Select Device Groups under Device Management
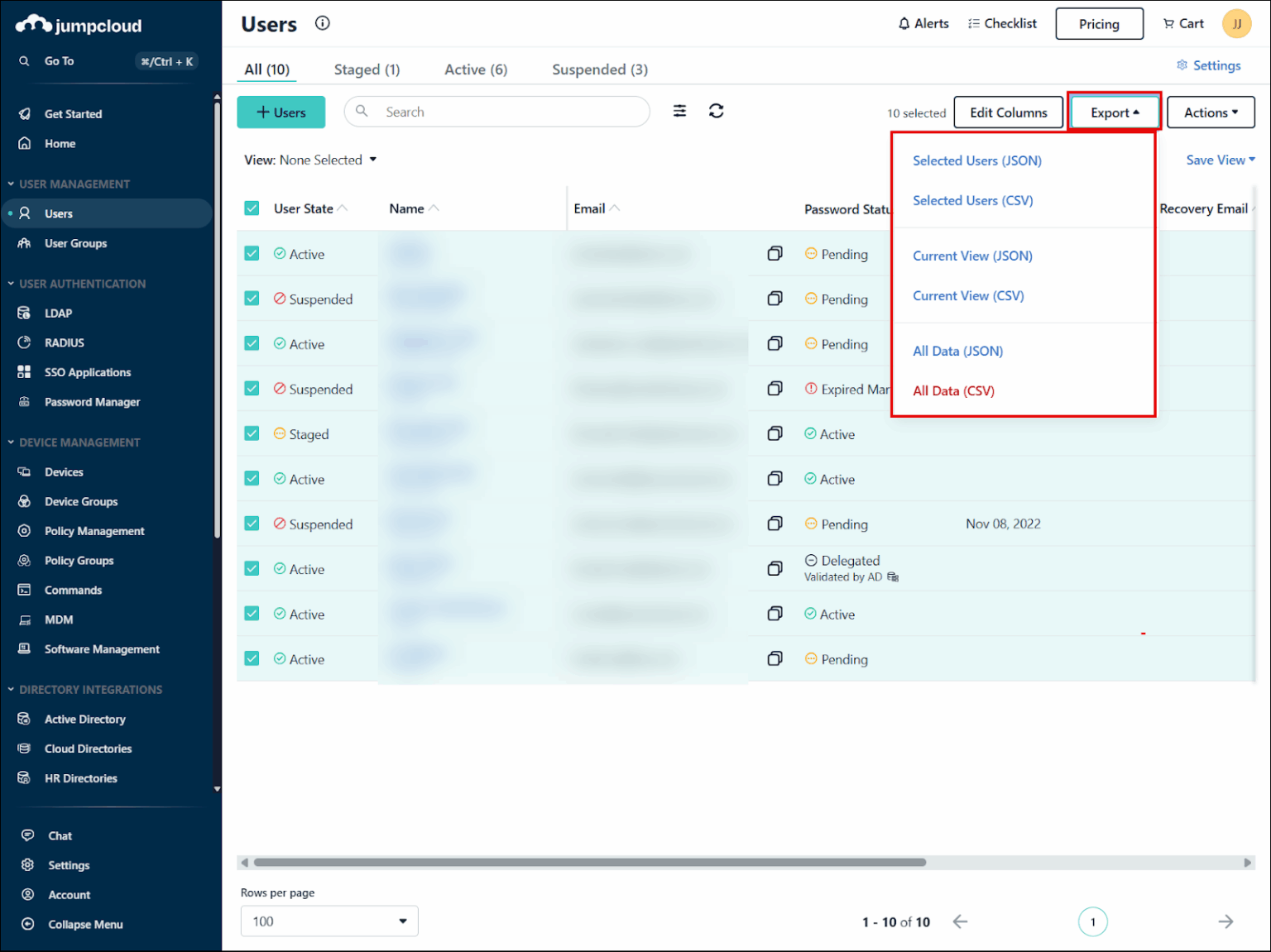 pos(80,500)
